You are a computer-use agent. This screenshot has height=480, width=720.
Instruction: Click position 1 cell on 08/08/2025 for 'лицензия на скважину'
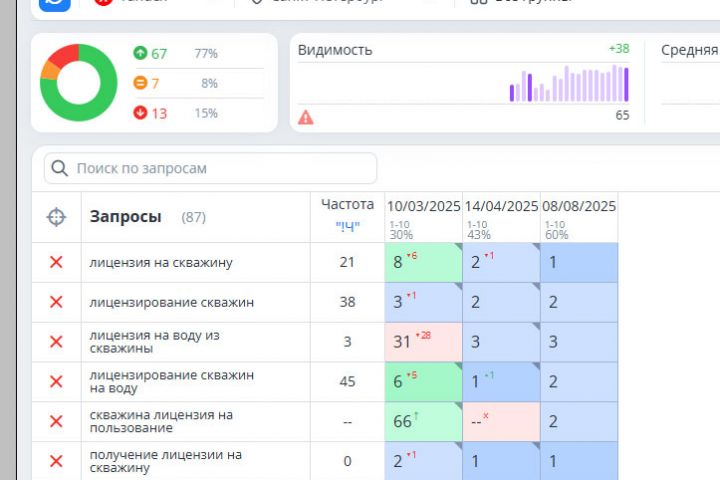[579, 262]
